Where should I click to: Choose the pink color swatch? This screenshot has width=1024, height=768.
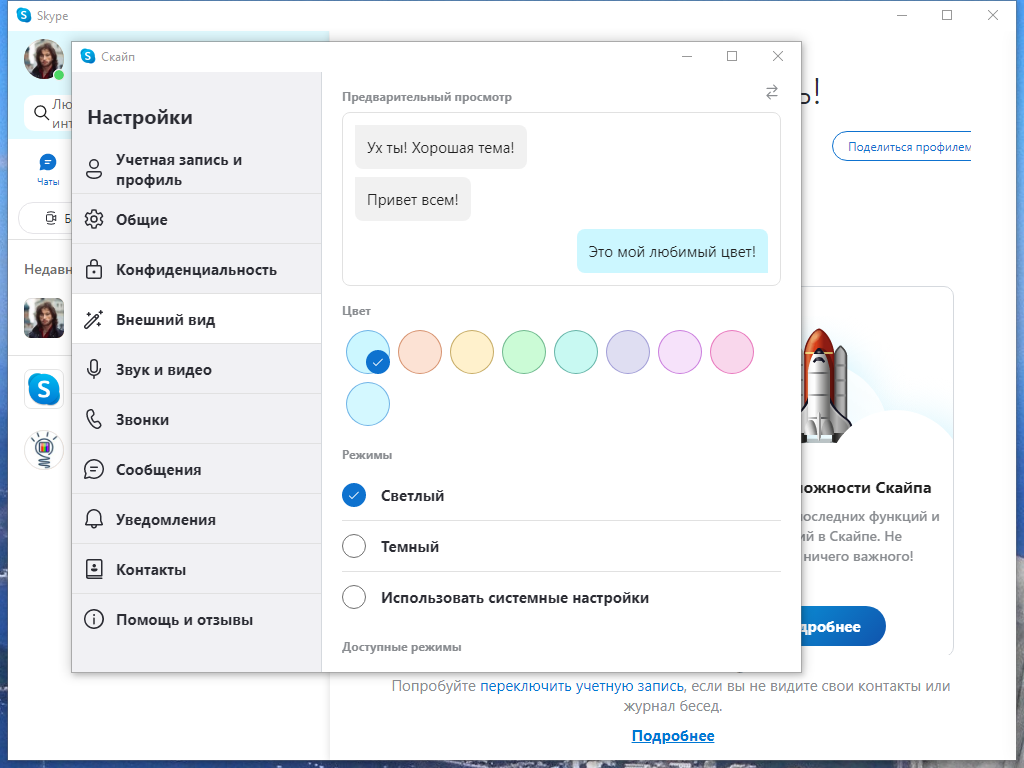732,352
